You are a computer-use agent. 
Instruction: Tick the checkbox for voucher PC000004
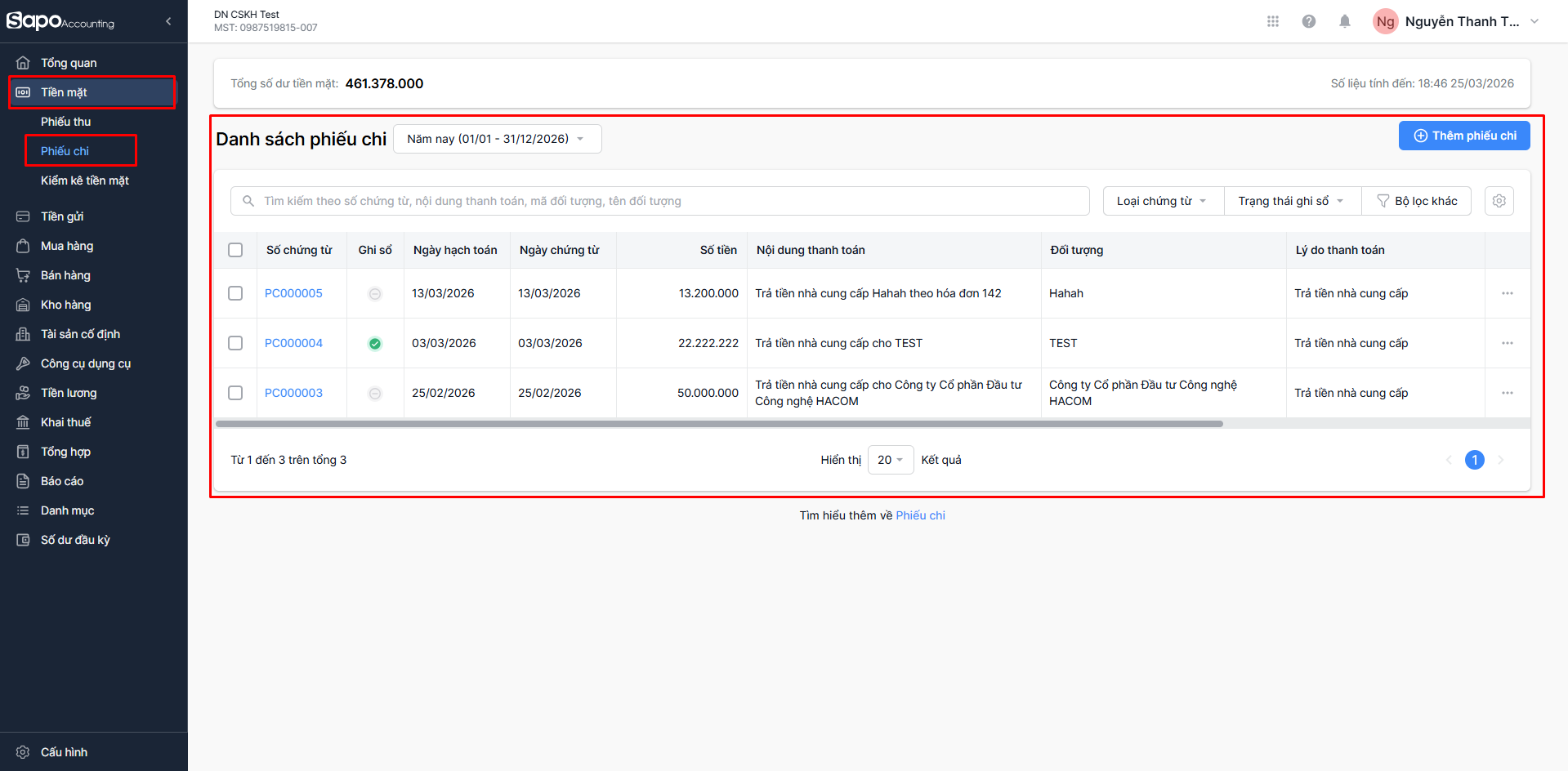click(235, 343)
